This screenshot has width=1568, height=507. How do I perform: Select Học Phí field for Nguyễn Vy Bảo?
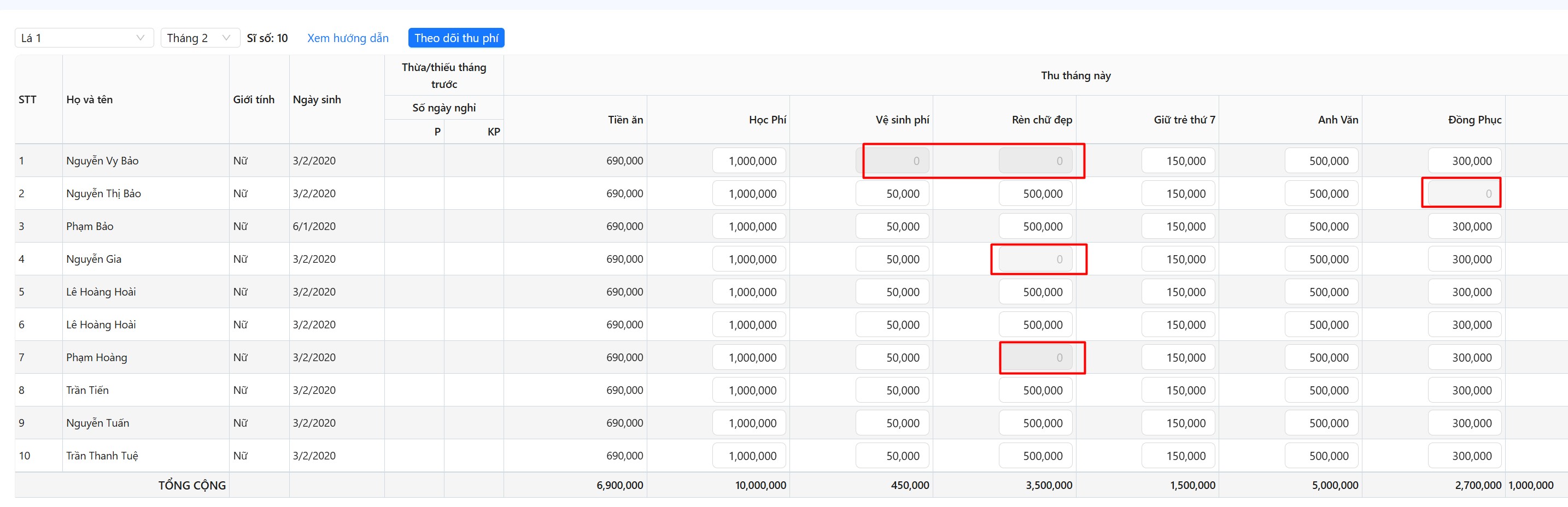point(748,161)
